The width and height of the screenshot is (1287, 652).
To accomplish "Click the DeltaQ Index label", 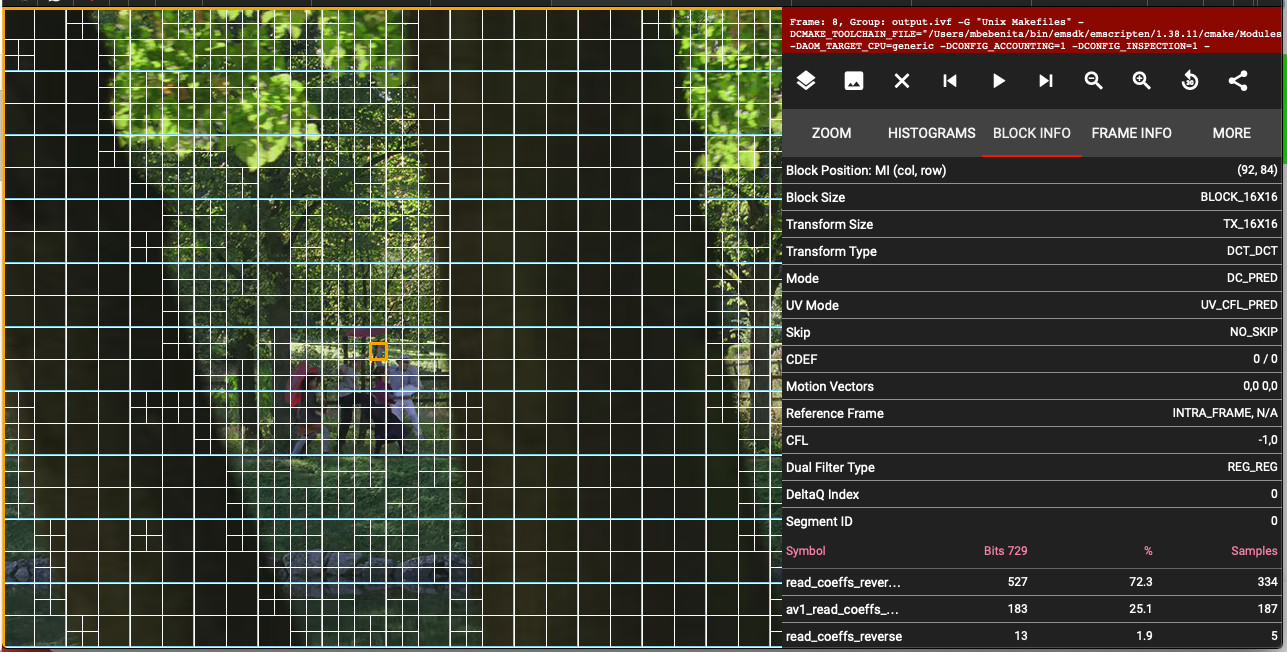I will pos(822,495).
